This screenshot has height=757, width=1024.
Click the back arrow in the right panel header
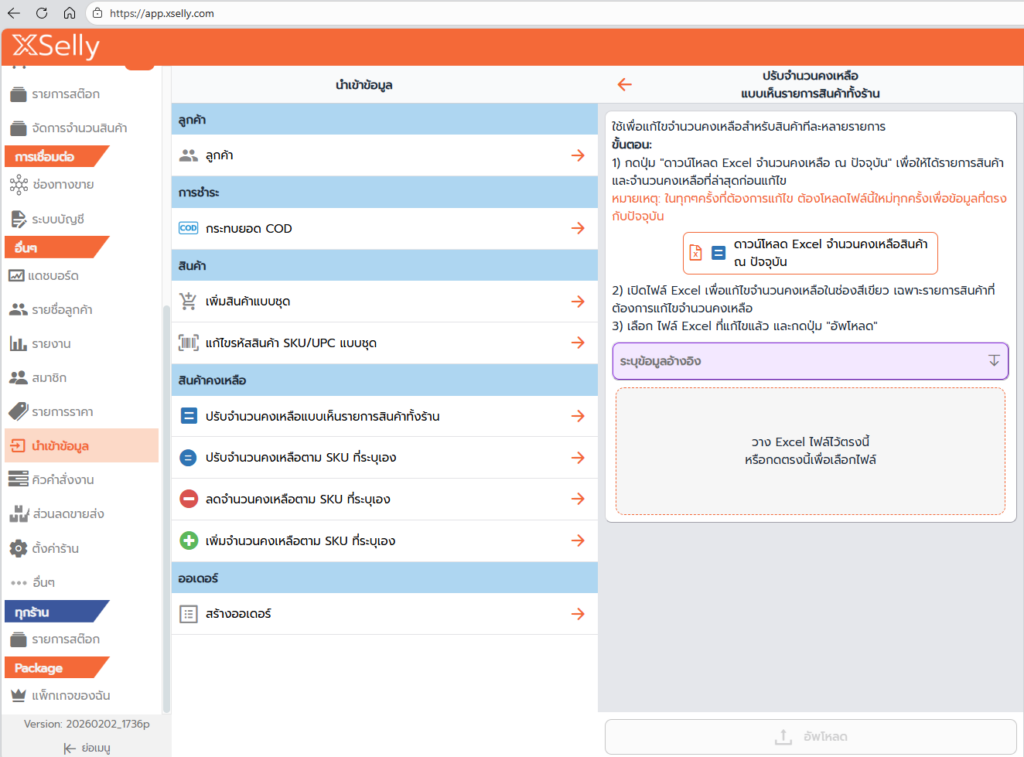coord(625,85)
